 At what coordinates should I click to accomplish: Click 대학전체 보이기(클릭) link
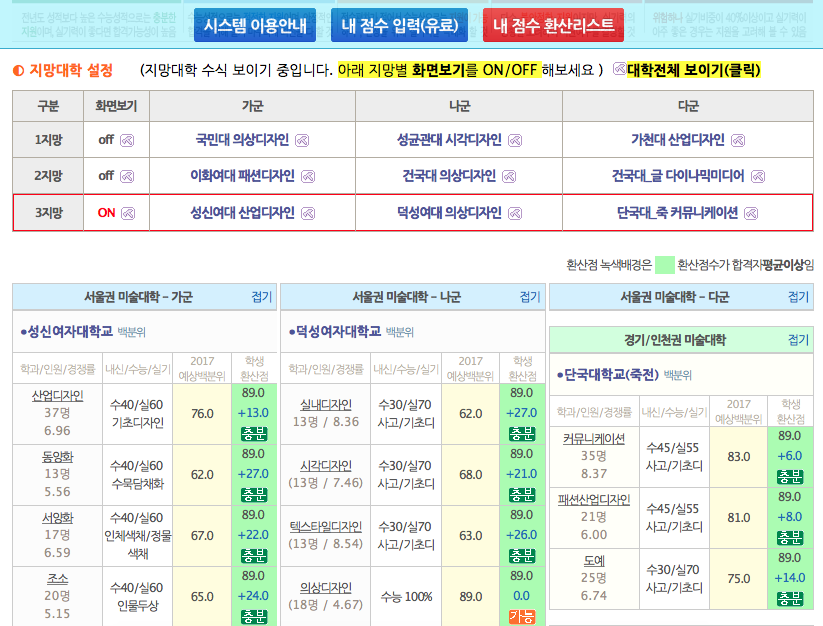693,70
